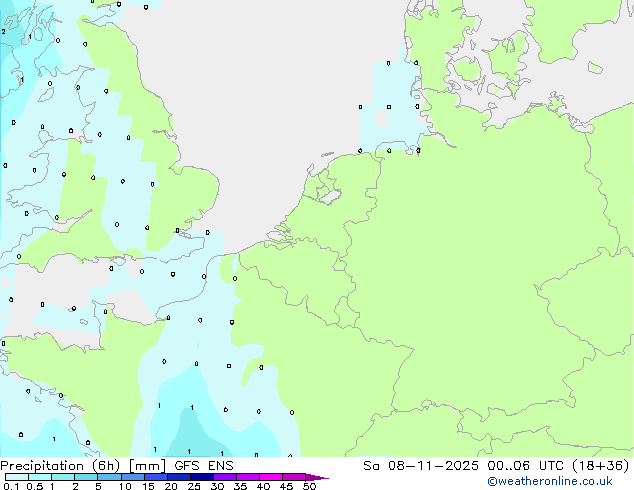Click the 0.1–0.5 mm legend color swatch
The image size is (634, 490).
(17, 477)
